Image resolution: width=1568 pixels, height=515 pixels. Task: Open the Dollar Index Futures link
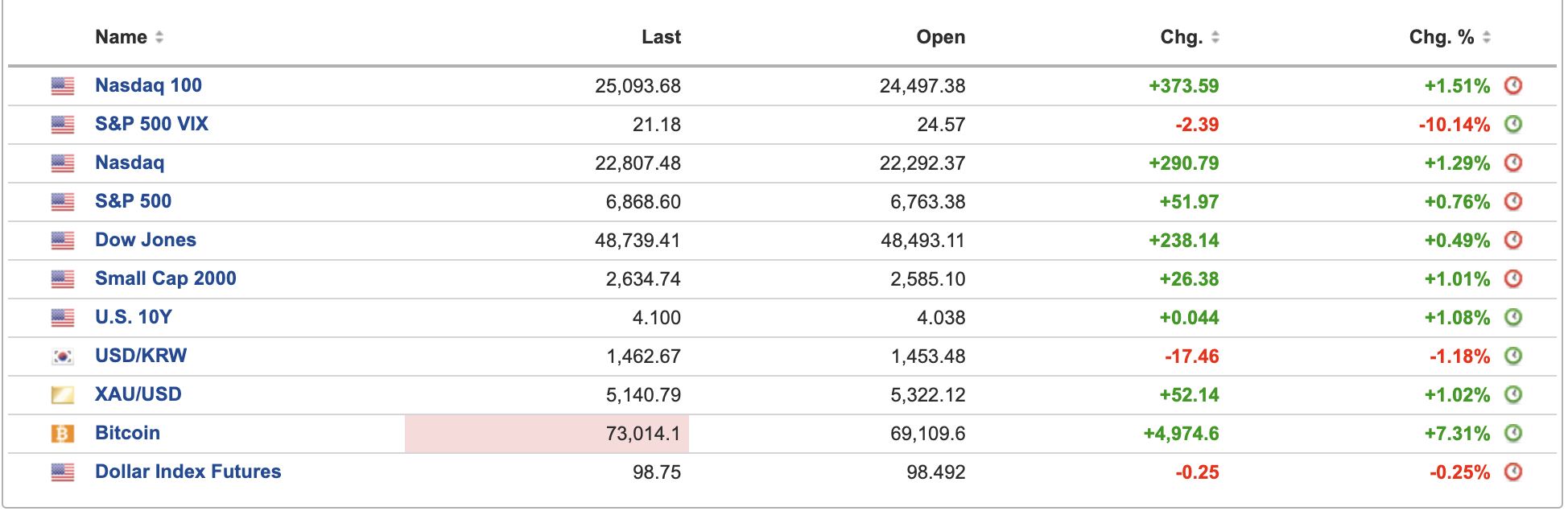point(188,472)
